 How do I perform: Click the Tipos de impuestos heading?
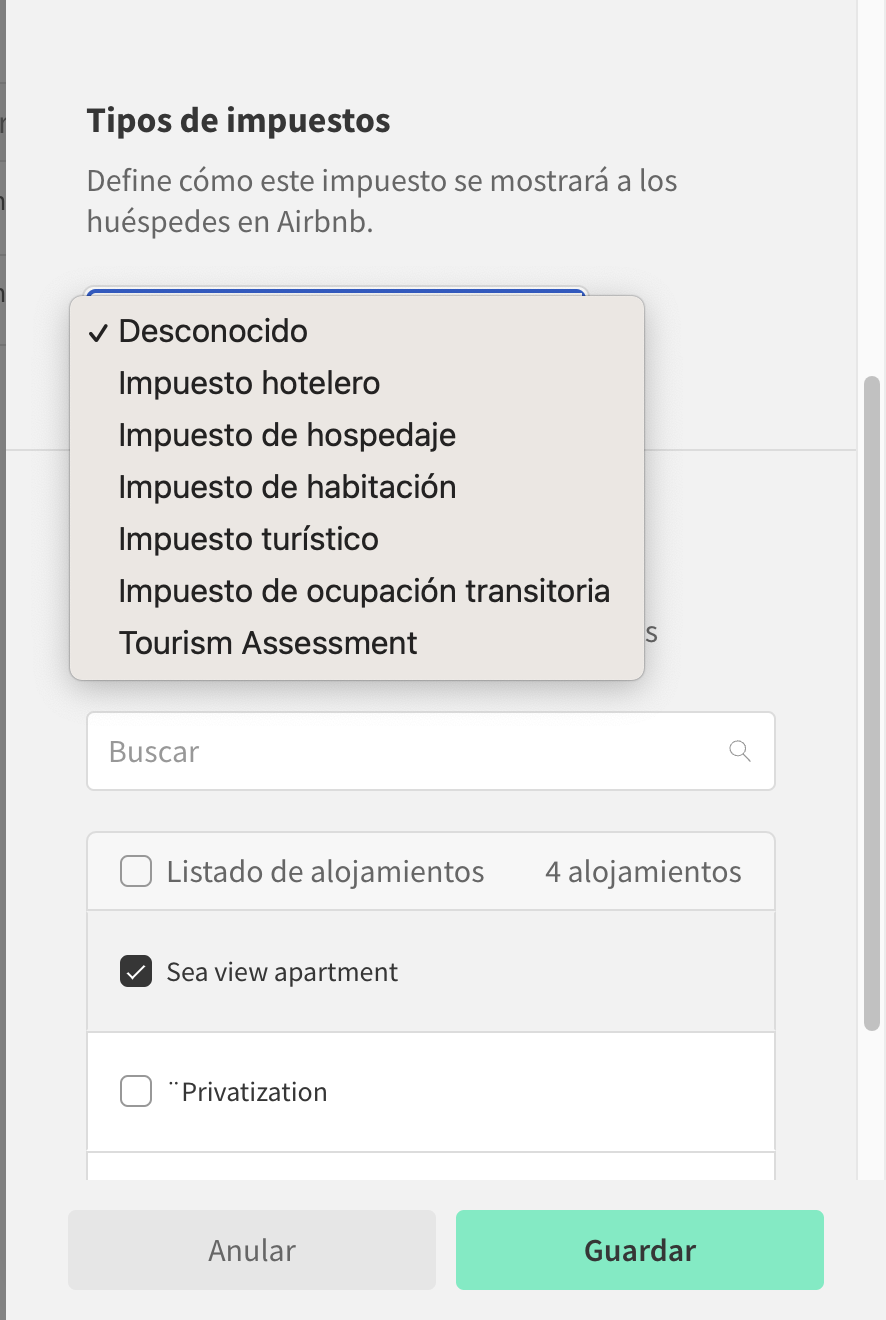[238, 121]
